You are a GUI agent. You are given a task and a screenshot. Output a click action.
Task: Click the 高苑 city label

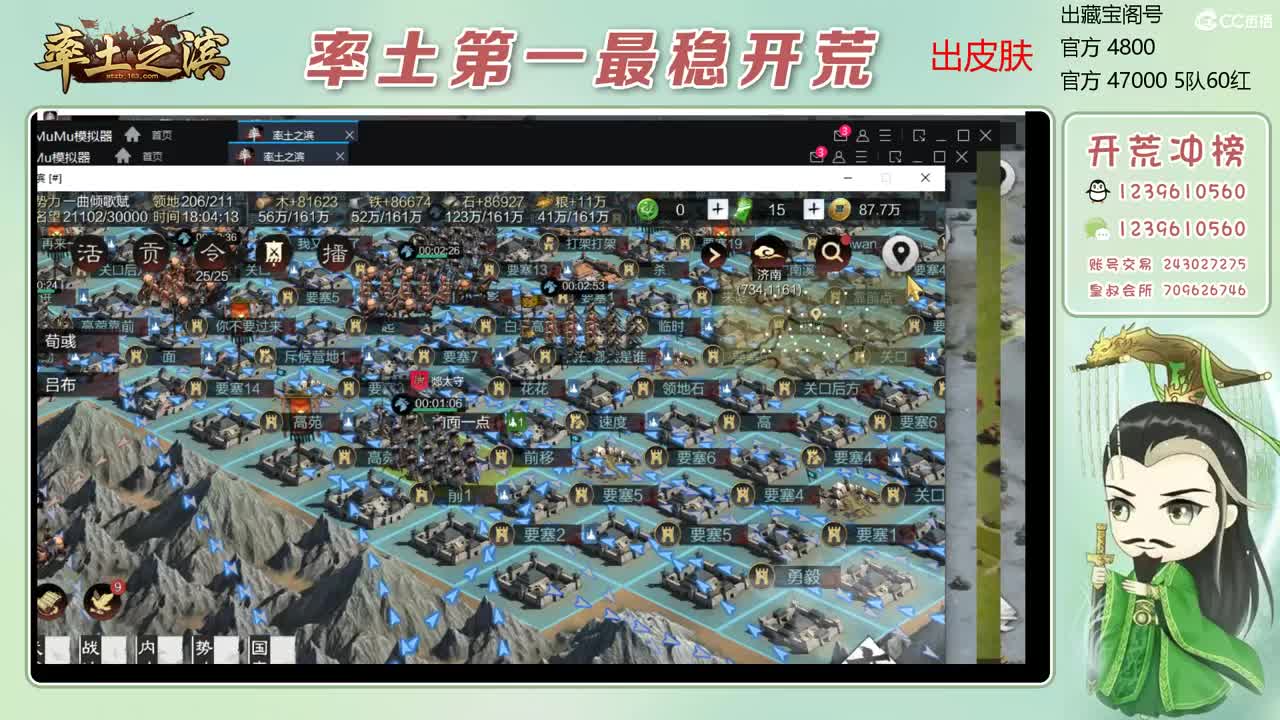pyautogui.click(x=307, y=422)
